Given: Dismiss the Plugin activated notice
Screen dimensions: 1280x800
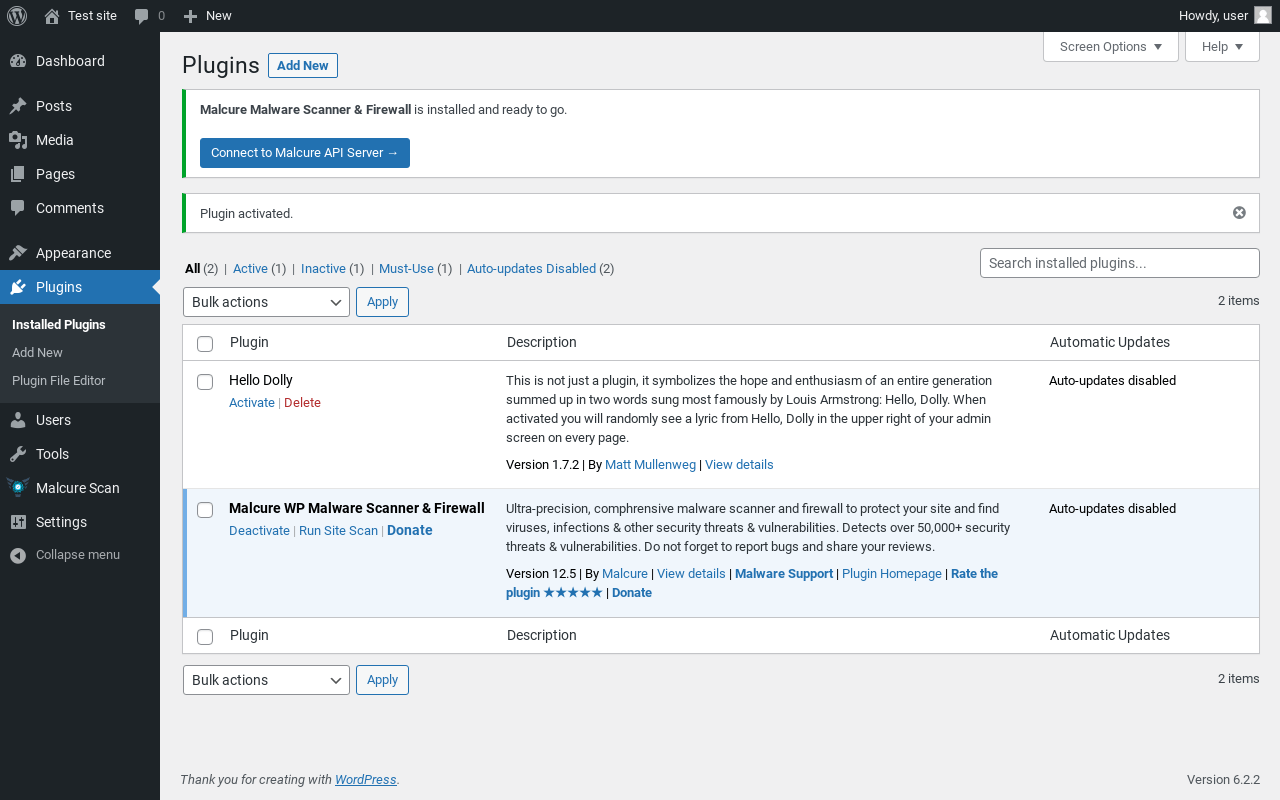Looking at the screenshot, I should (x=1239, y=213).
